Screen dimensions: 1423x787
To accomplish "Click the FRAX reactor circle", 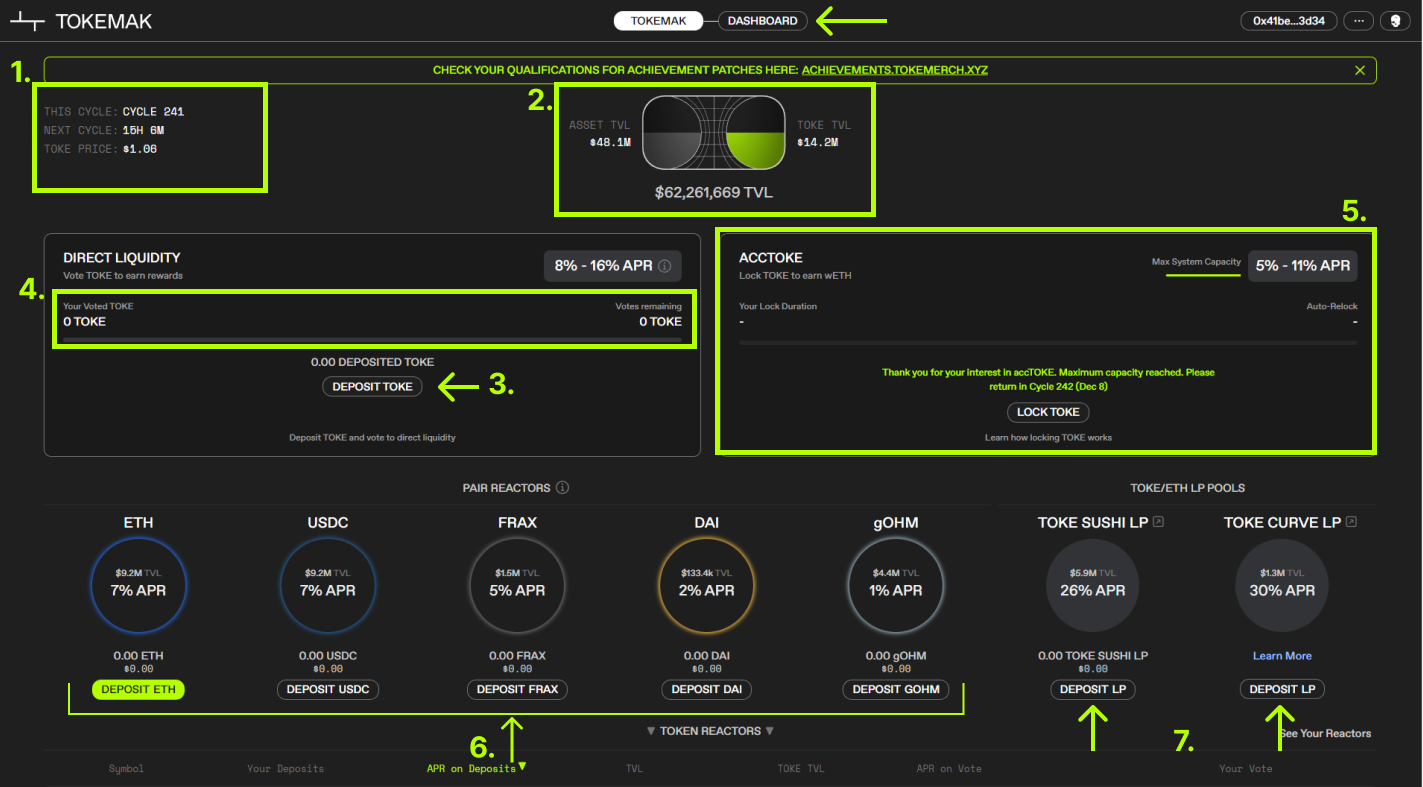I will click(x=516, y=584).
